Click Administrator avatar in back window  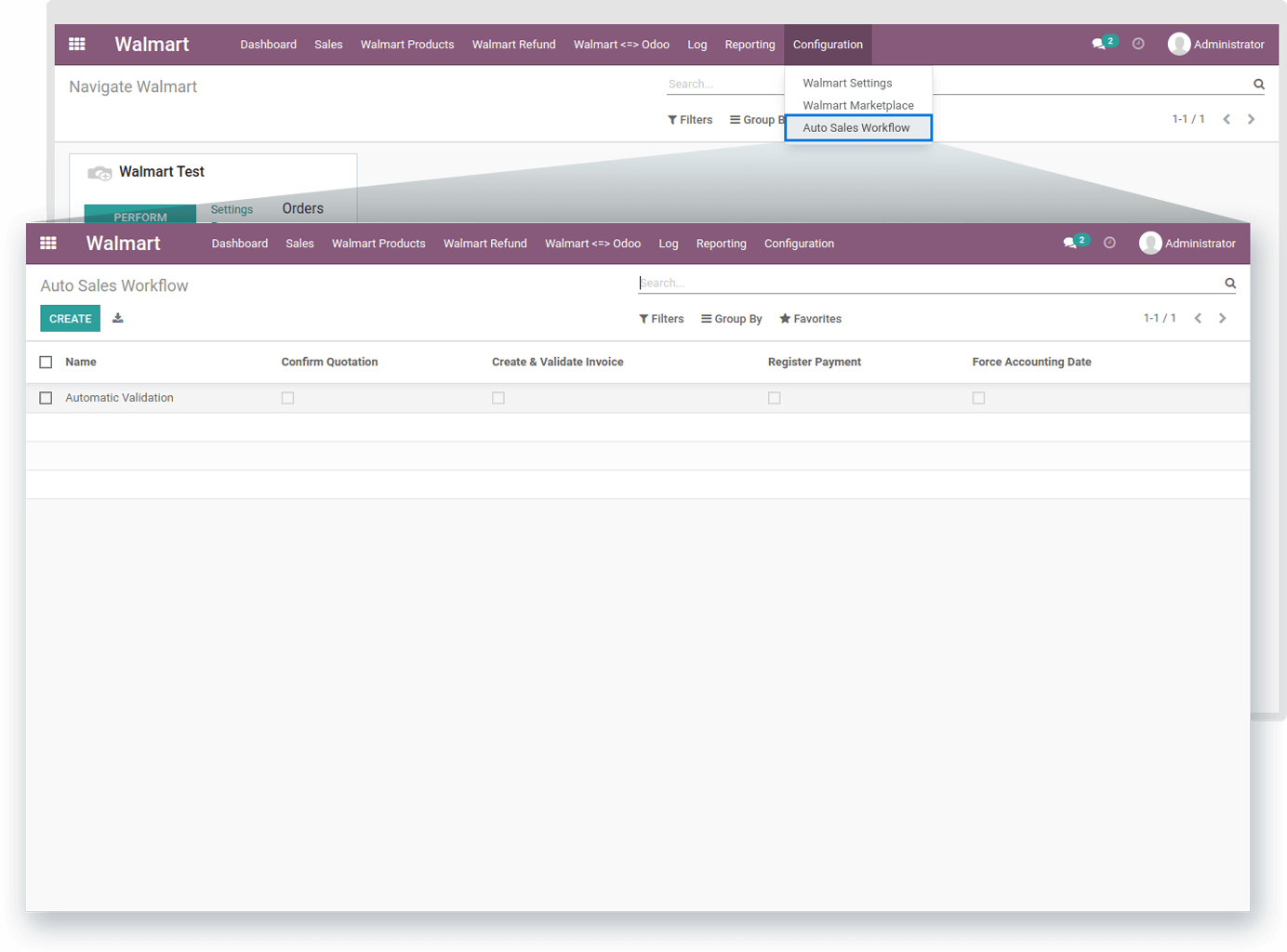1179,44
